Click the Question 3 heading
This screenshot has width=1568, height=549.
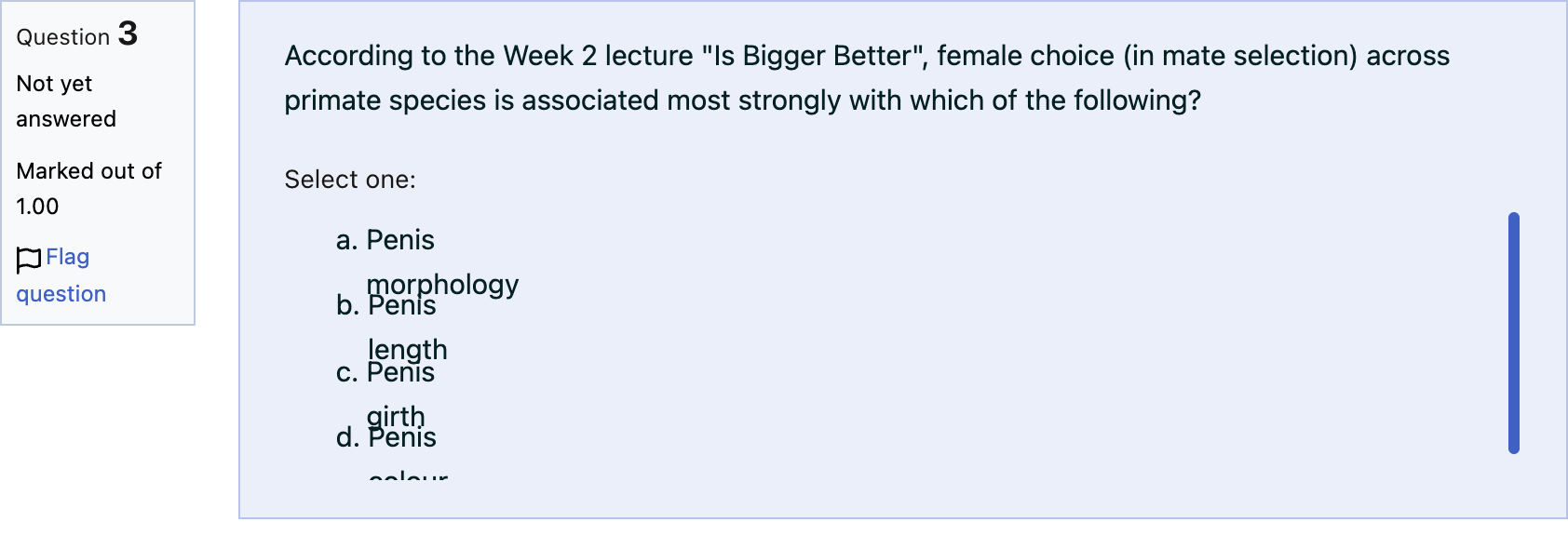(77, 35)
